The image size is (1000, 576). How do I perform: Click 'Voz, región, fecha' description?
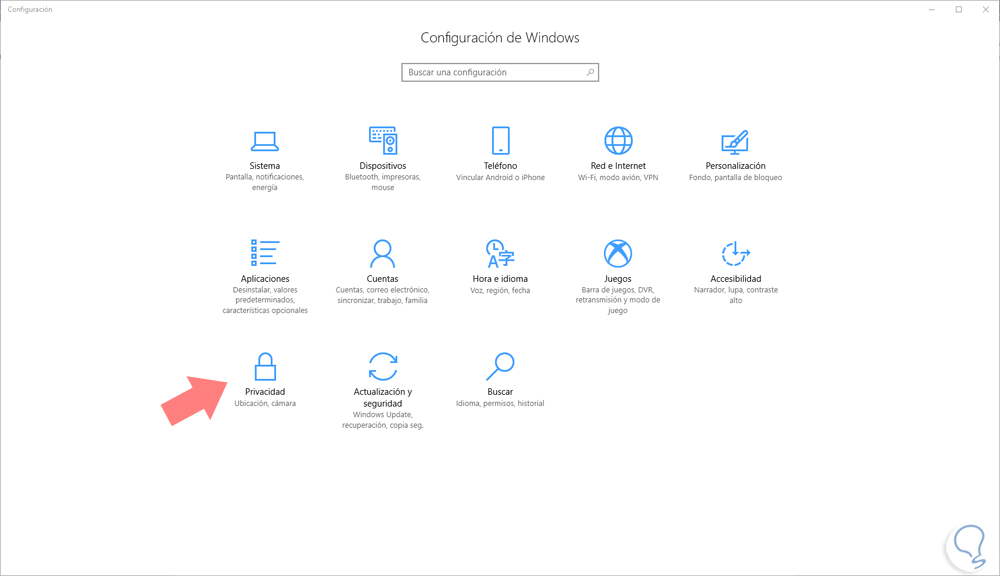pos(500,290)
